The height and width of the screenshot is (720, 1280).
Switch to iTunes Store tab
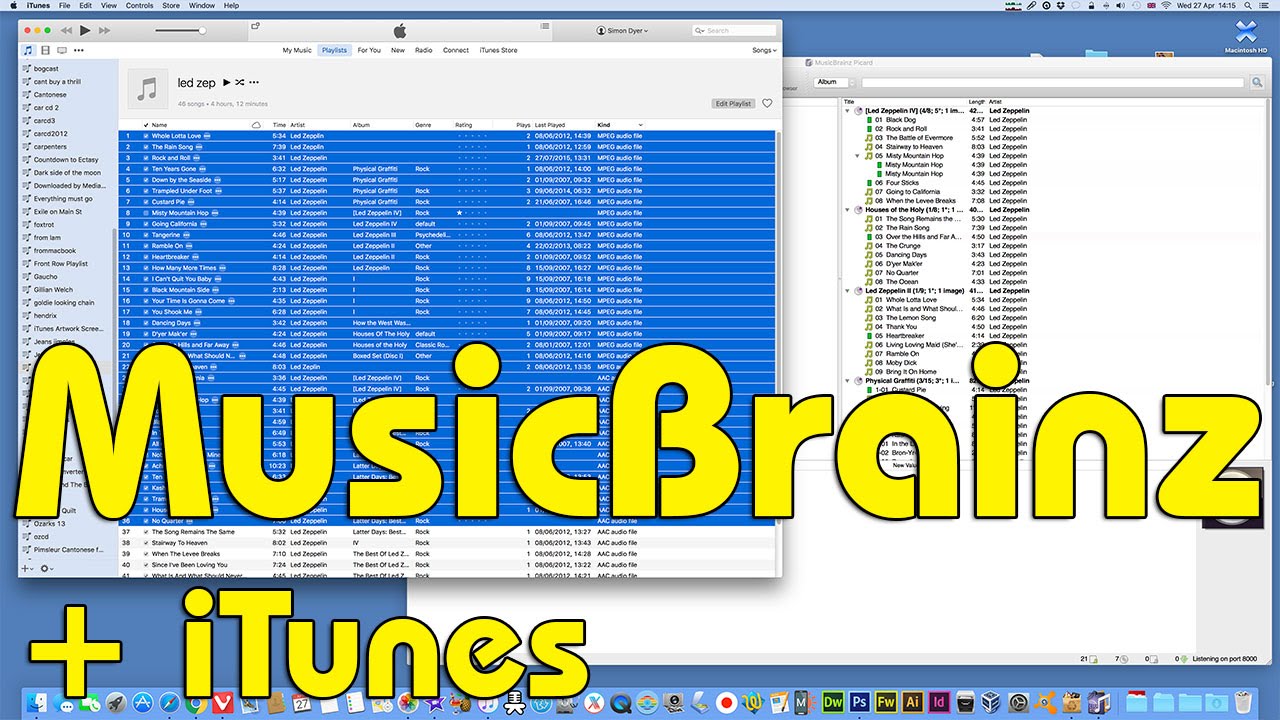[x=499, y=50]
